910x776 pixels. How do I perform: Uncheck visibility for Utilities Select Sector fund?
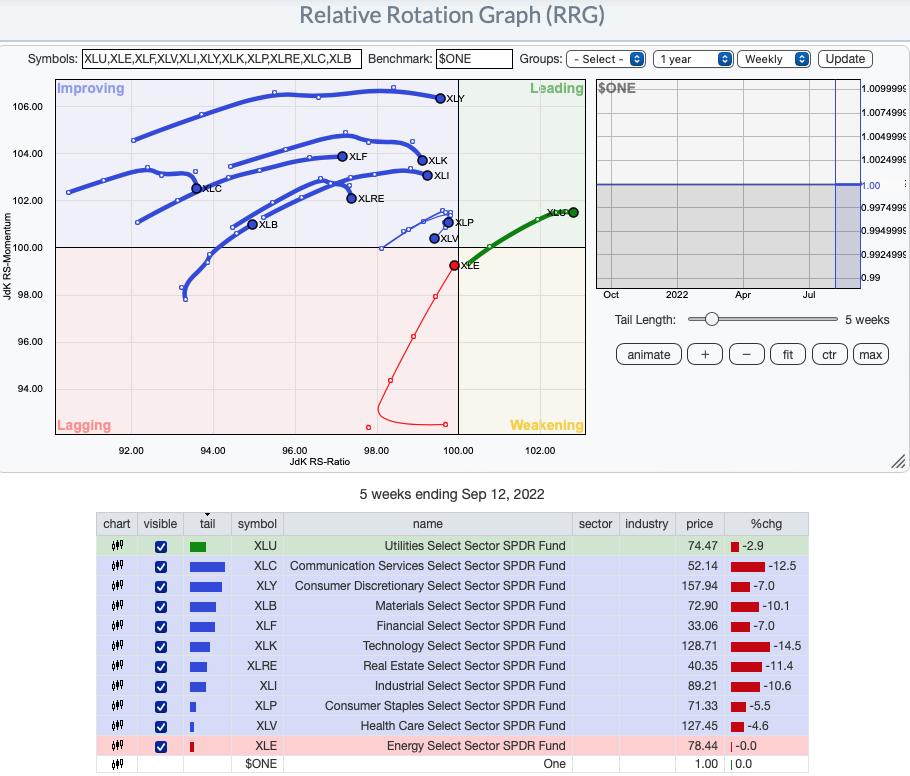pyautogui.click(x=160, y=546)
